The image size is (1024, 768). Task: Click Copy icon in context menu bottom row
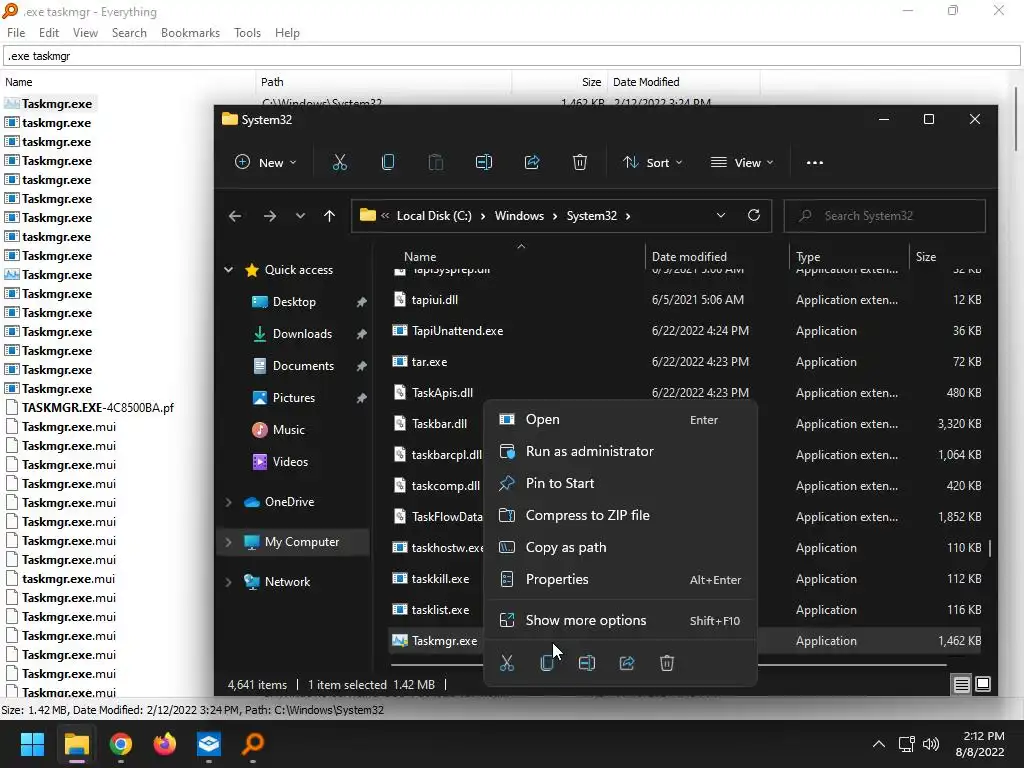point(547,664)
